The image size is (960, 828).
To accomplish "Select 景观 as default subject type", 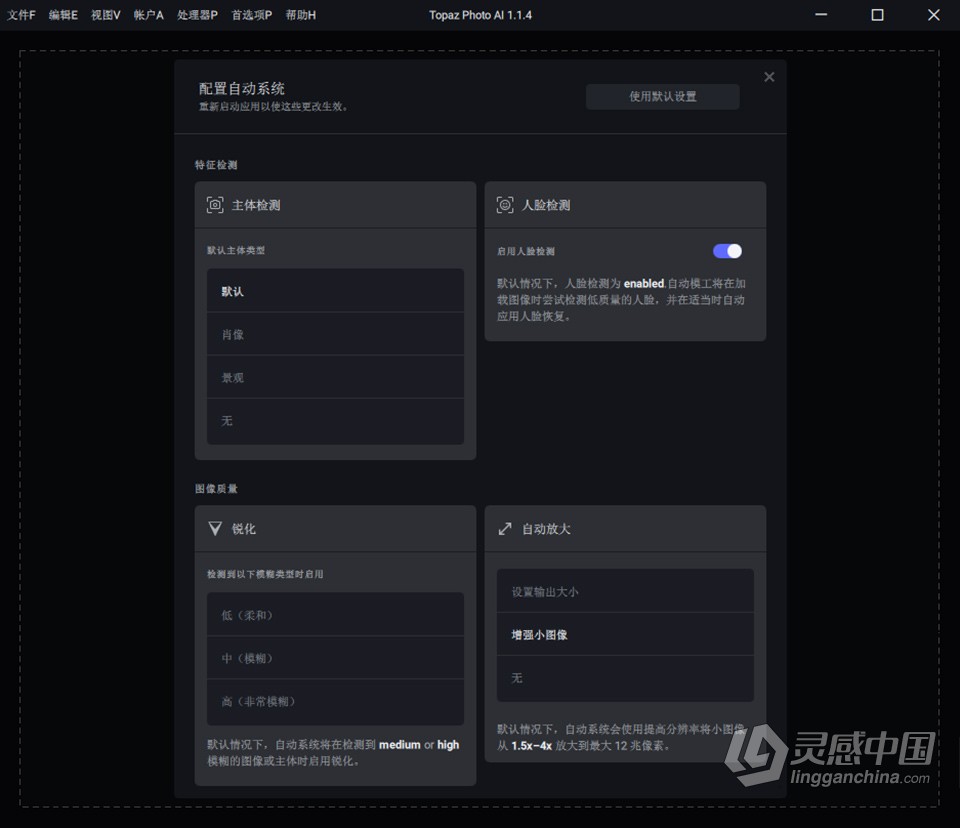I will pos(335,377).
